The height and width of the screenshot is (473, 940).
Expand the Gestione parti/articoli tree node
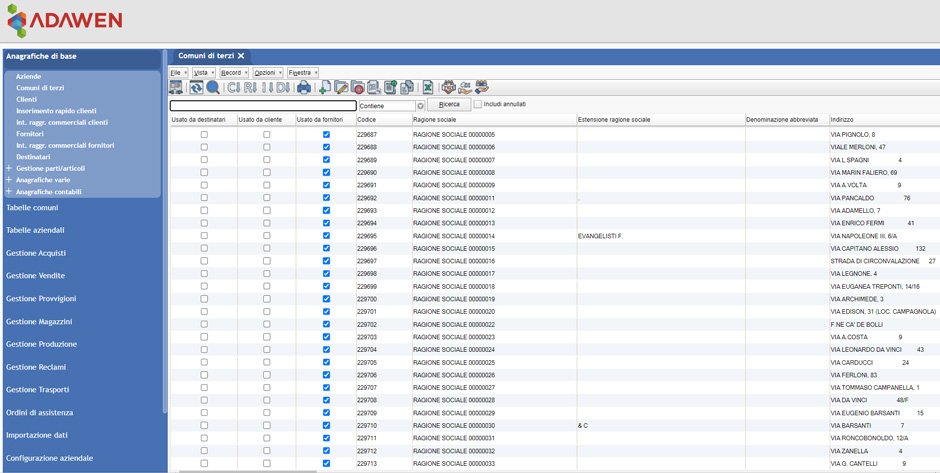click(x=9, y=169)
